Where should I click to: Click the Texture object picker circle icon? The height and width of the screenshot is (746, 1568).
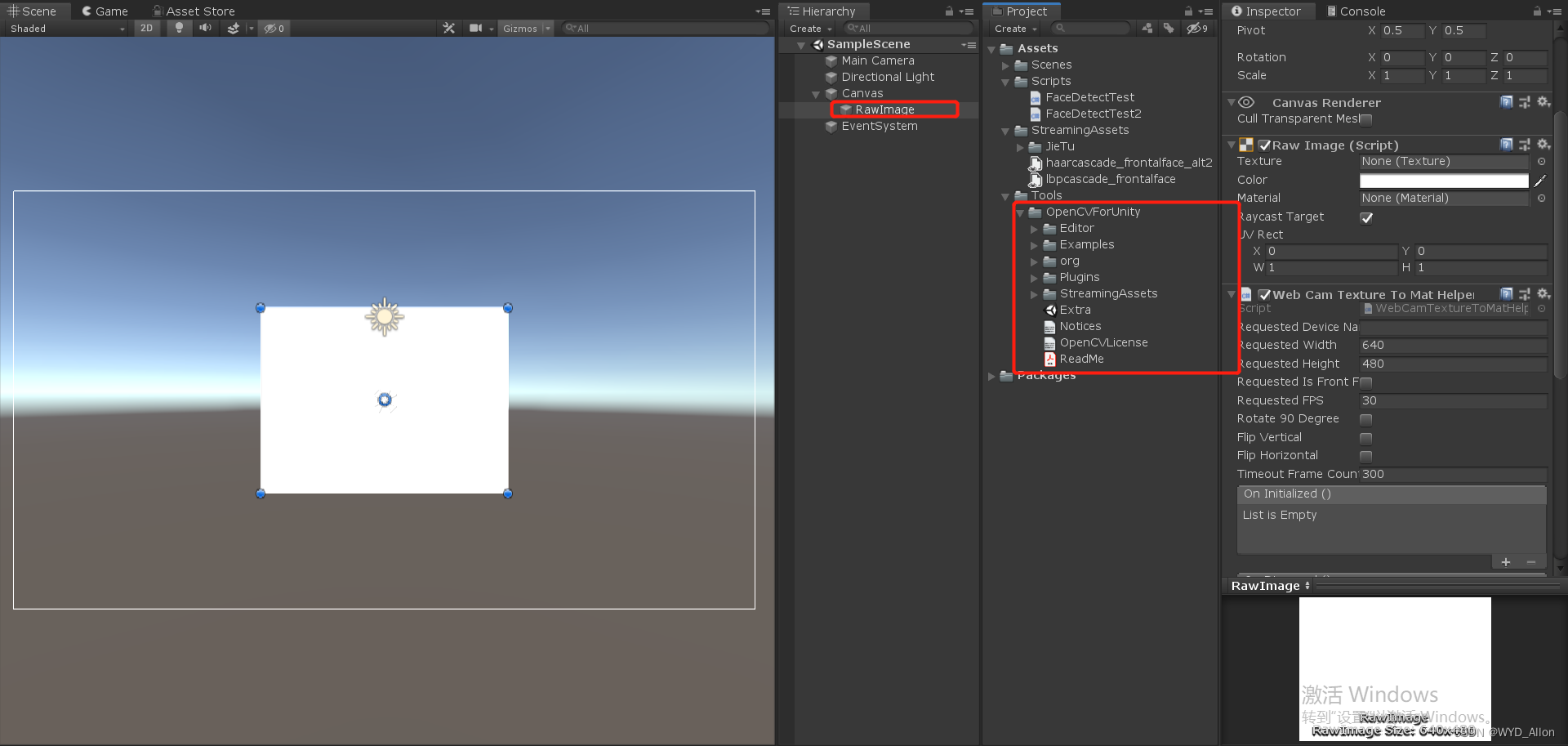point(1542,162)
